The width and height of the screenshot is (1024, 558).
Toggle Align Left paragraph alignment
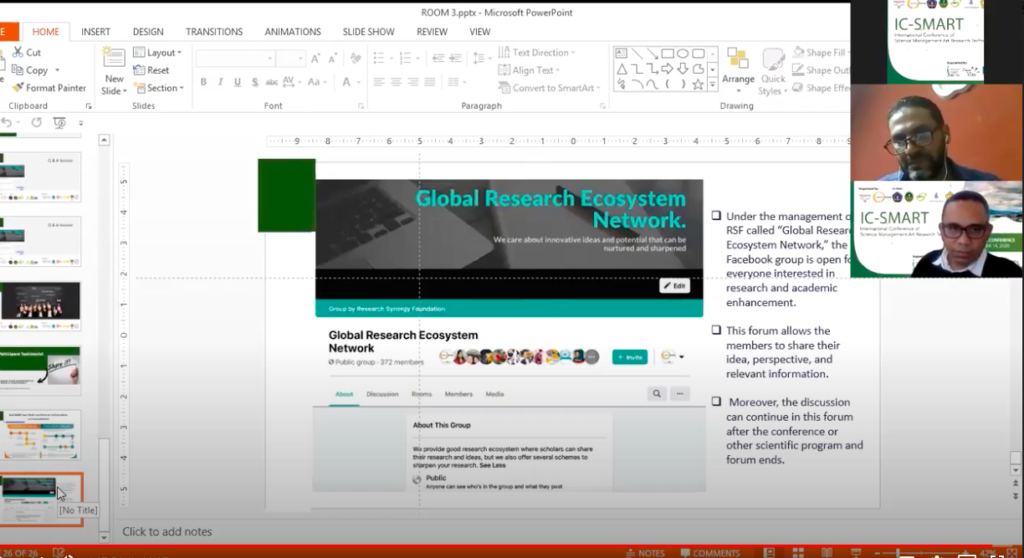coord(379,82)
